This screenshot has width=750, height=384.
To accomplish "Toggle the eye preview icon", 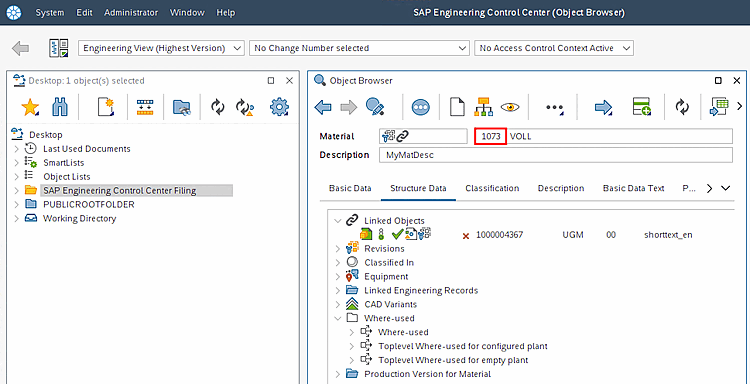I will point(510,107).
